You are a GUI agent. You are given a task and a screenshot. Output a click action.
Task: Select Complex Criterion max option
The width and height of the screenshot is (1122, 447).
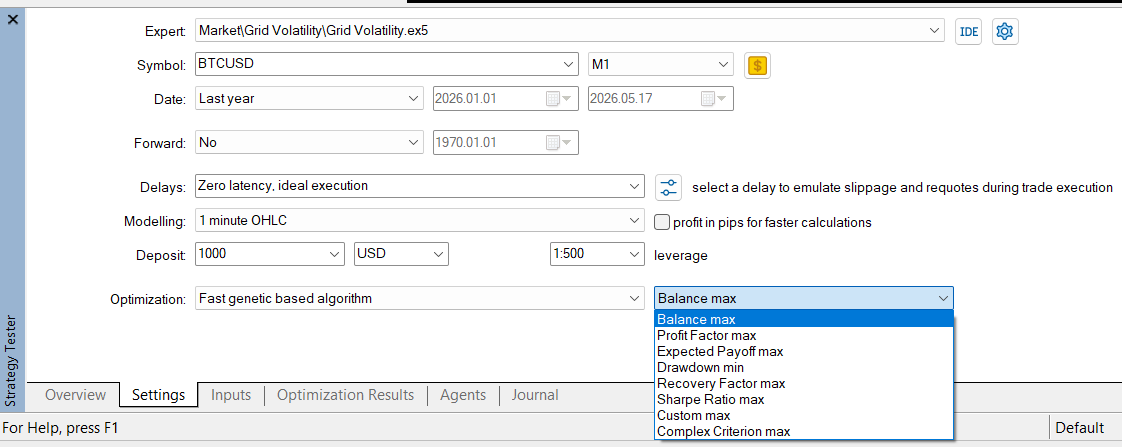[x=804, y=431]
